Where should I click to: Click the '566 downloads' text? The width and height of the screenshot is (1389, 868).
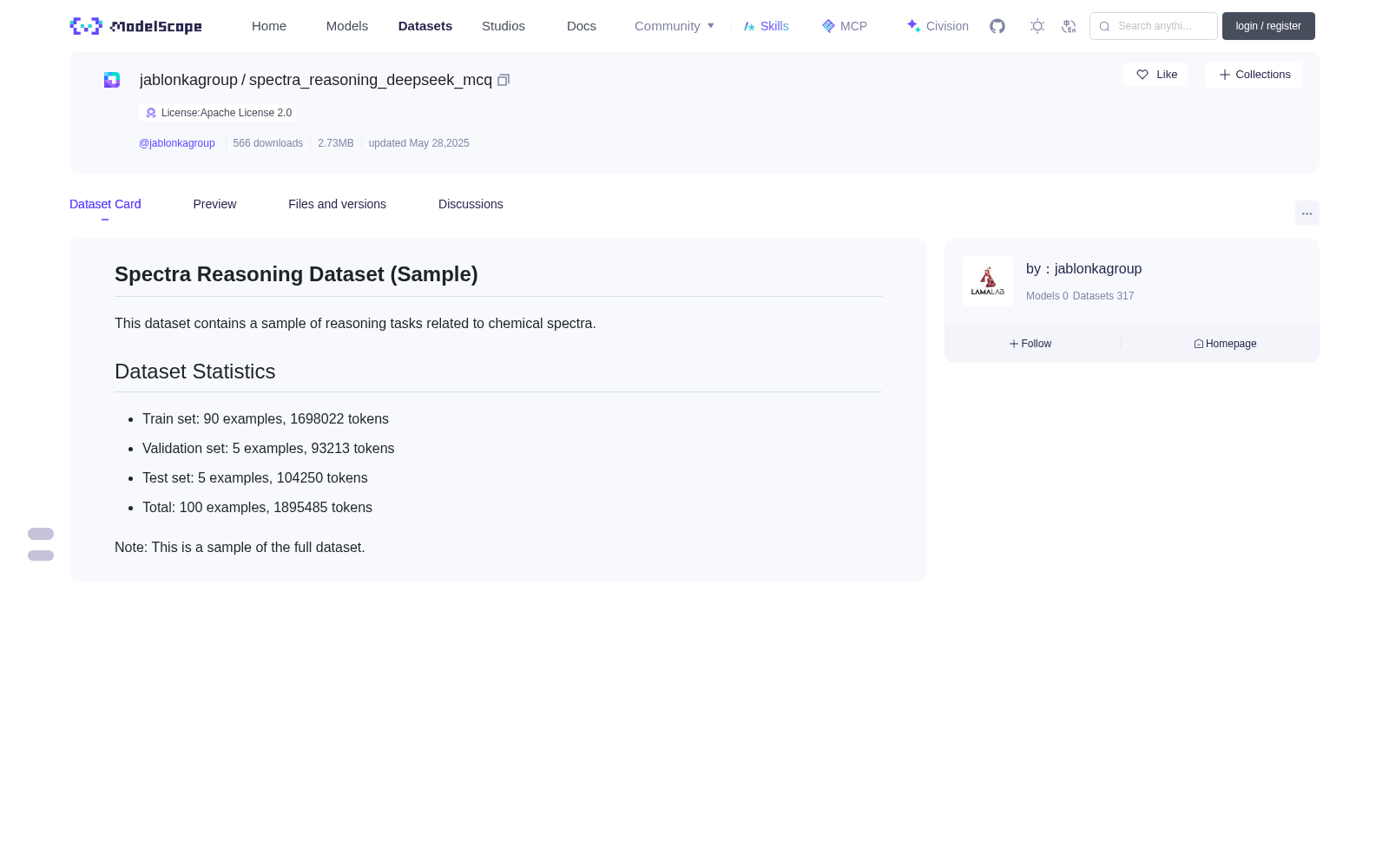tap(268, 143)
